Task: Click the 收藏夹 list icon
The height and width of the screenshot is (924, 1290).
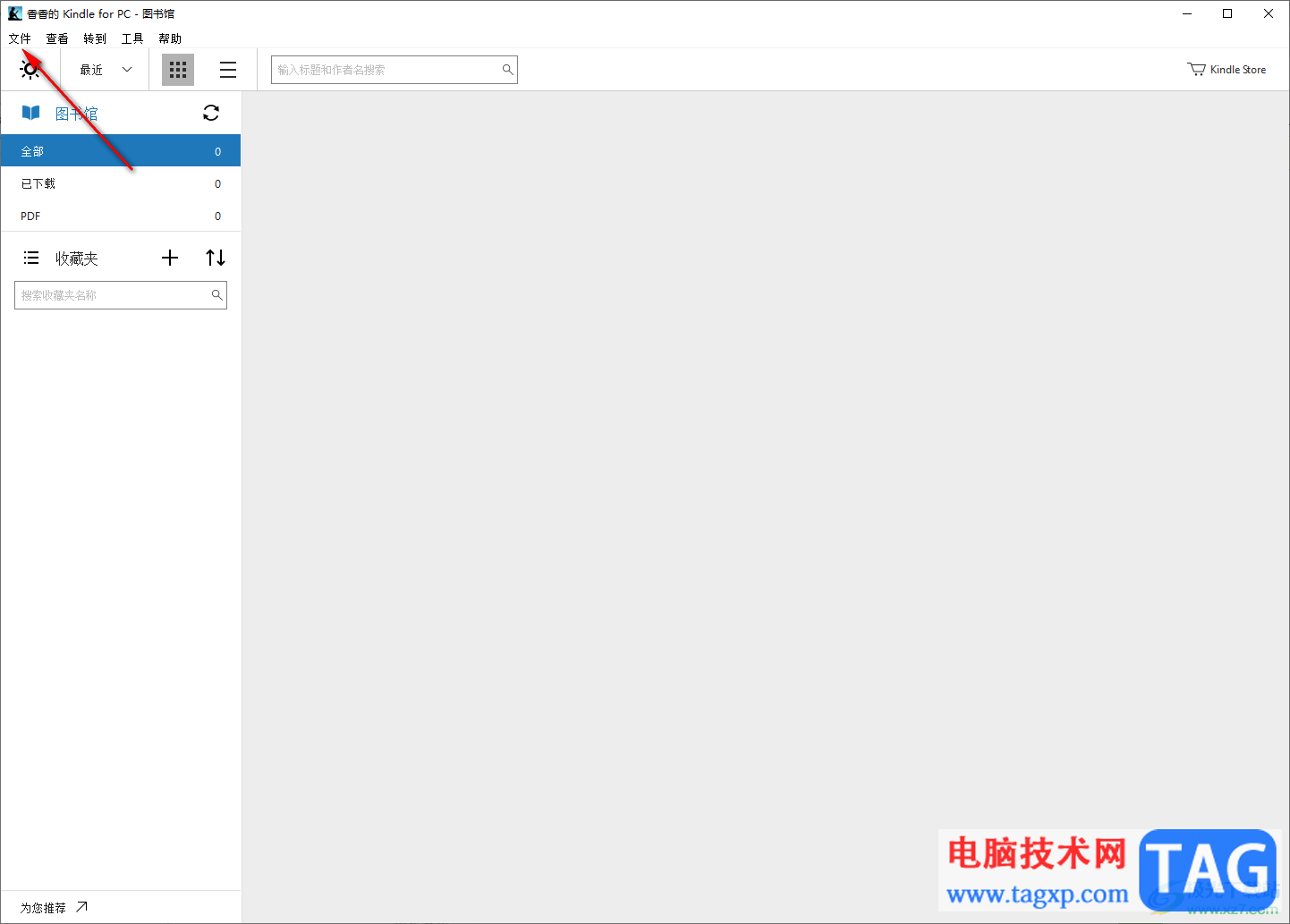Action: tap(31, 258)
